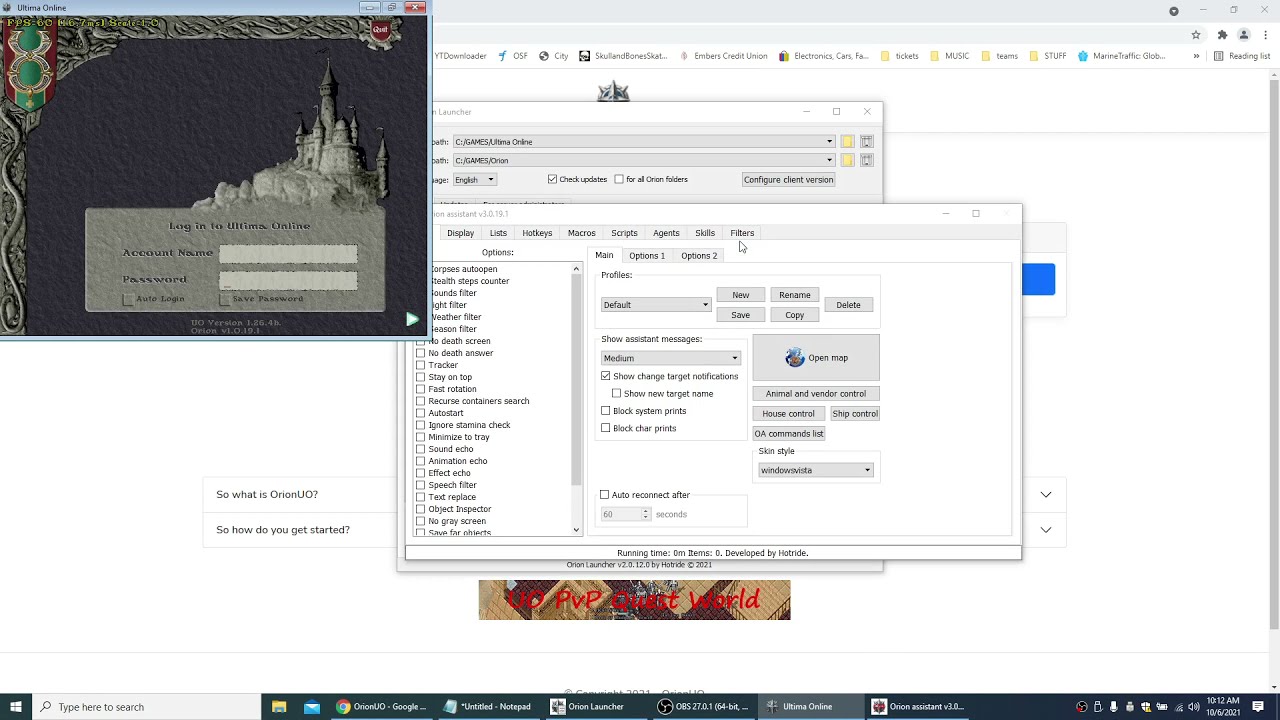This screenshot has width=1280, height=720.
Task: Open Hotkeys tab in Orion assistant
Action: [x=537, y=233]
